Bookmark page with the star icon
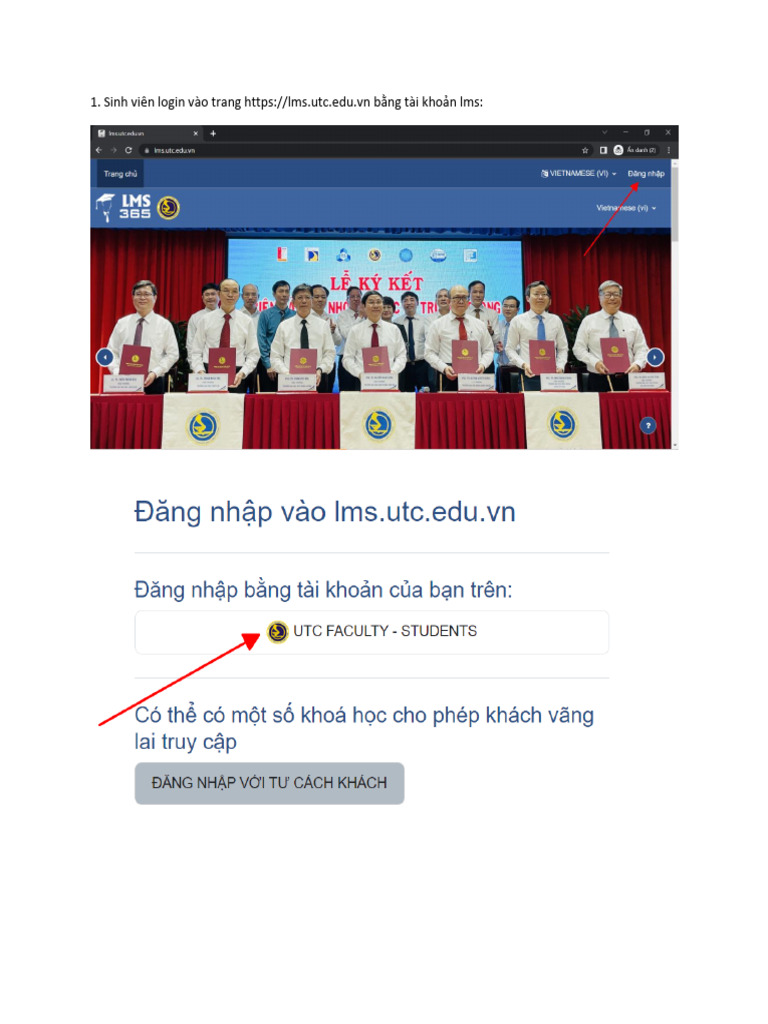This screenshot has width=768, height=1024. tap(585, 150)
